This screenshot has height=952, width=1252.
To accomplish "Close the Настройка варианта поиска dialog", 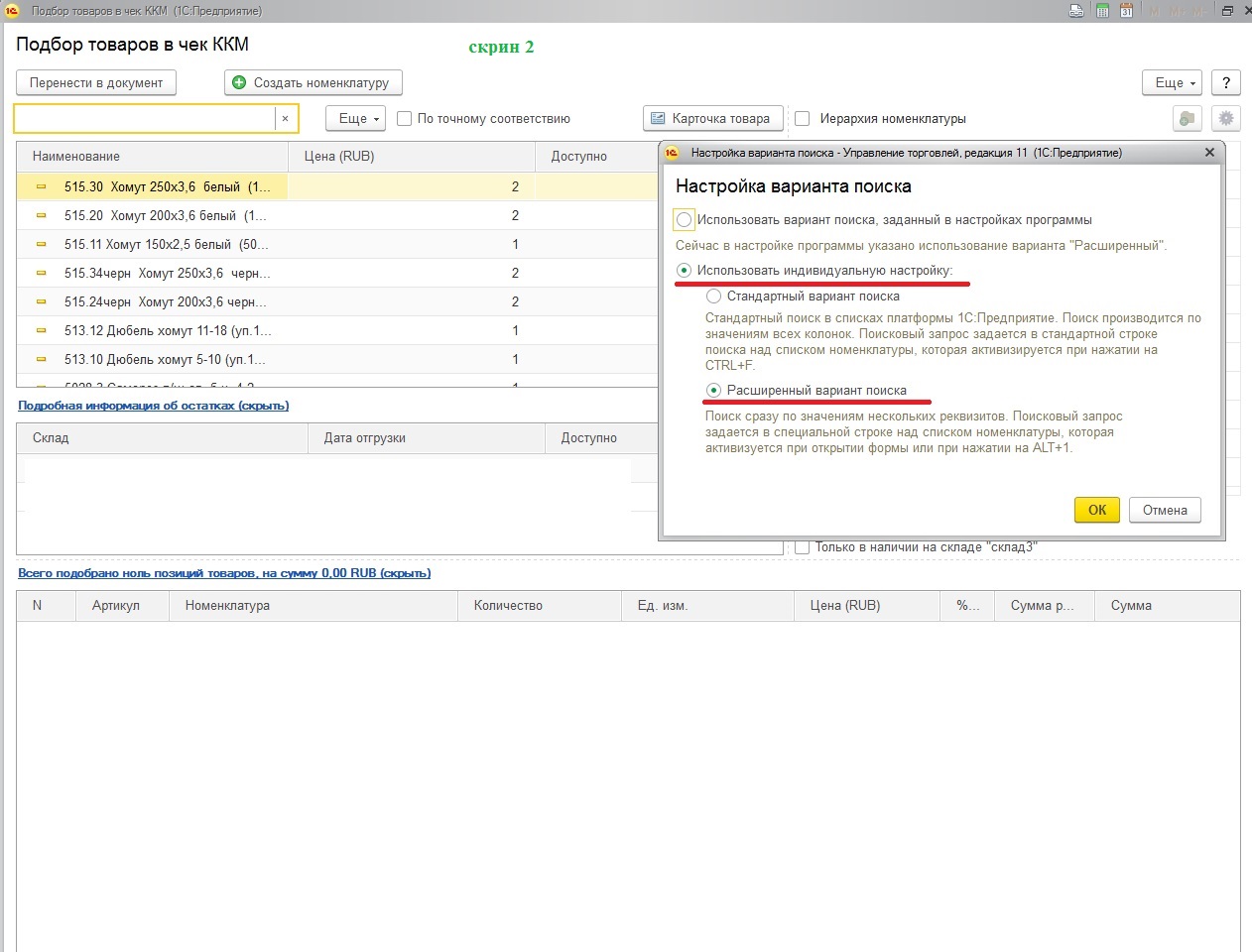I will [1209, 153].
